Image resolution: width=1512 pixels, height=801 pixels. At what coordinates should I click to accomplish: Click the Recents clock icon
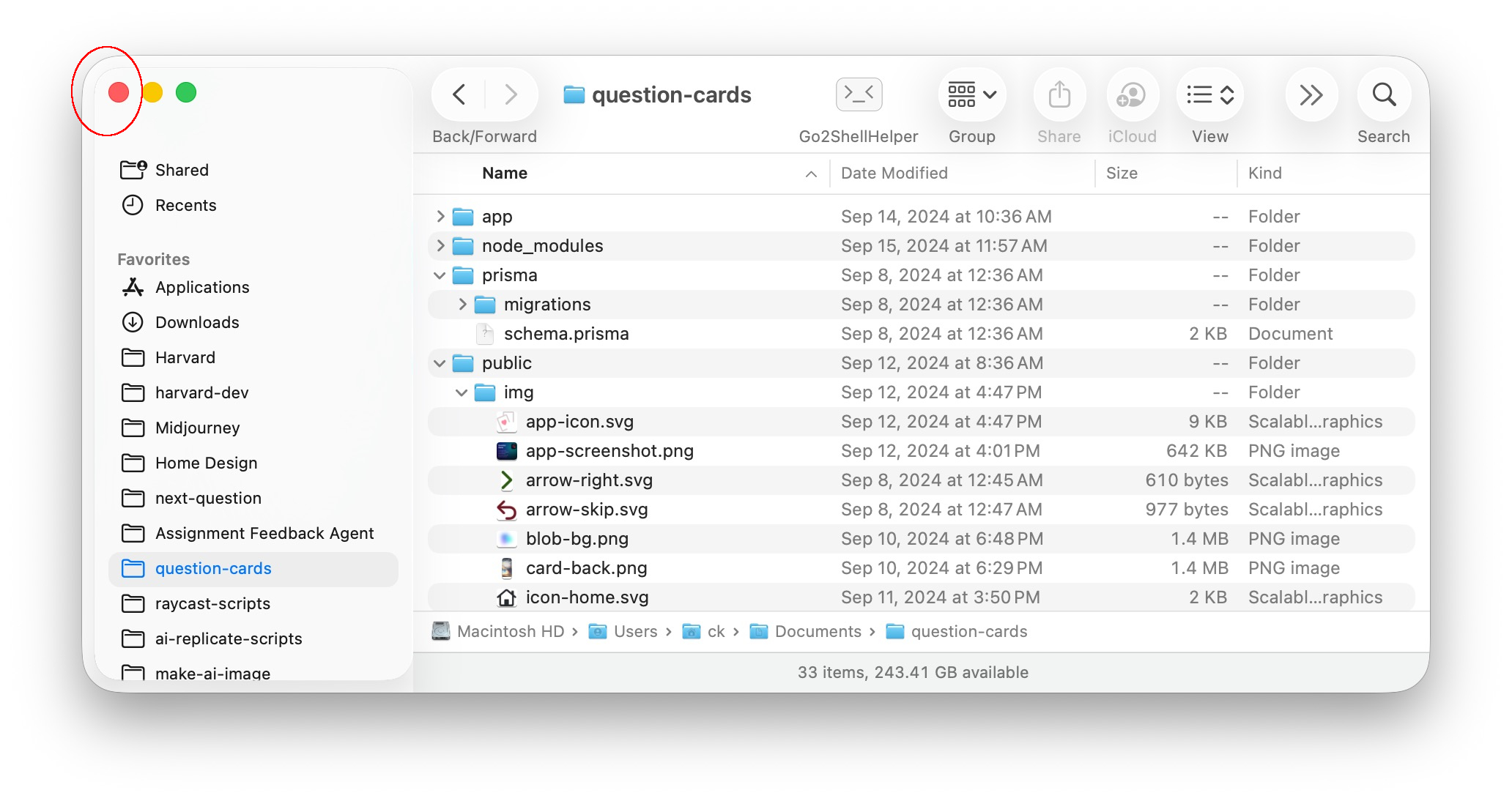coord(133,205)
